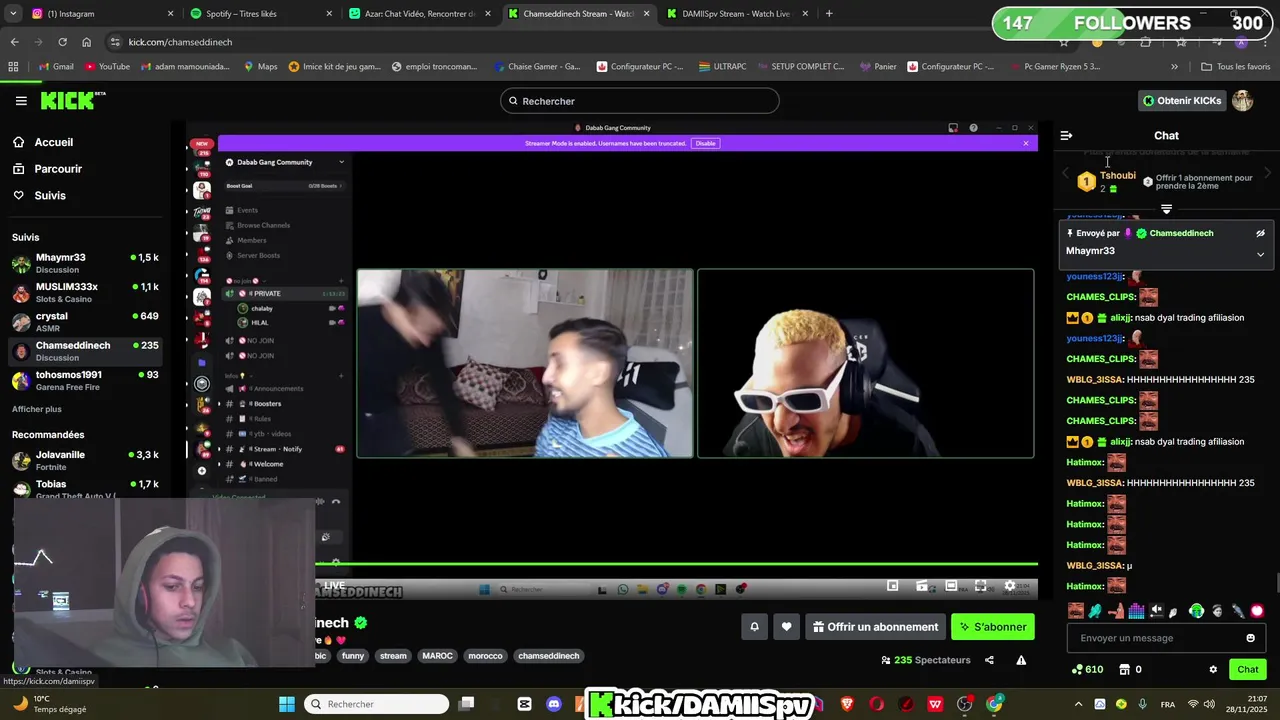This screenshot has height=720, width=1280.
Task: Hide the pinned message
Action: coord(1260,233)
